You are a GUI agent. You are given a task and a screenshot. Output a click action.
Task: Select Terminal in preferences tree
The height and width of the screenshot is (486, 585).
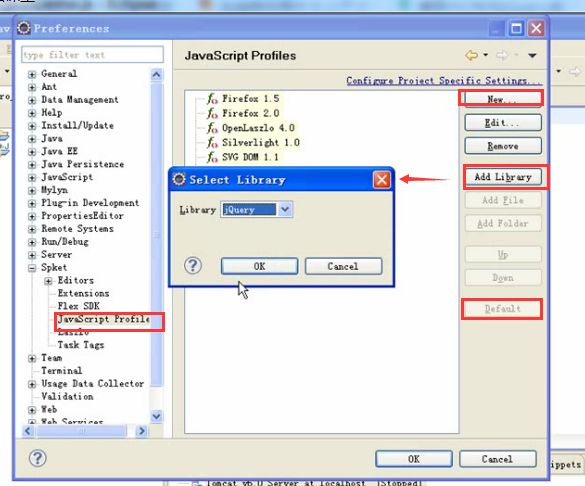pyautogui.click(x=62, y=371)
